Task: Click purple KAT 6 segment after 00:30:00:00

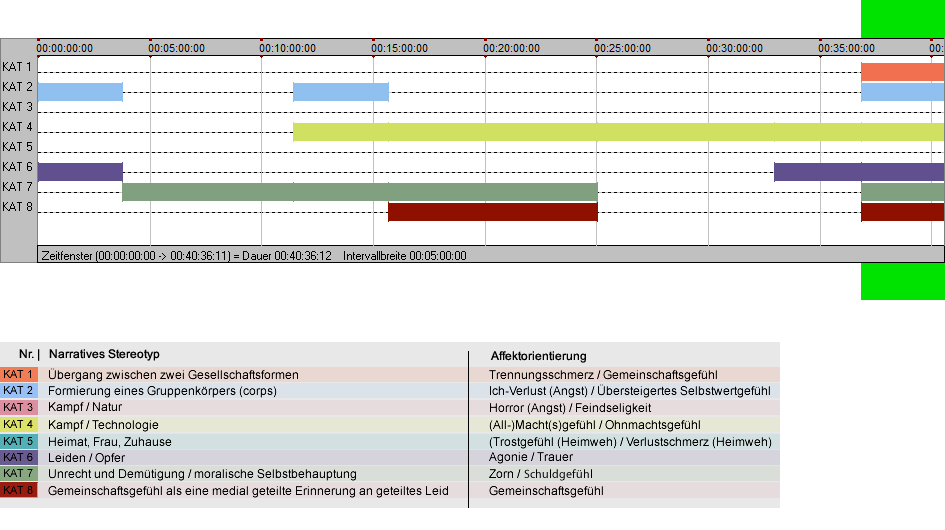Action: coord(859,172)
